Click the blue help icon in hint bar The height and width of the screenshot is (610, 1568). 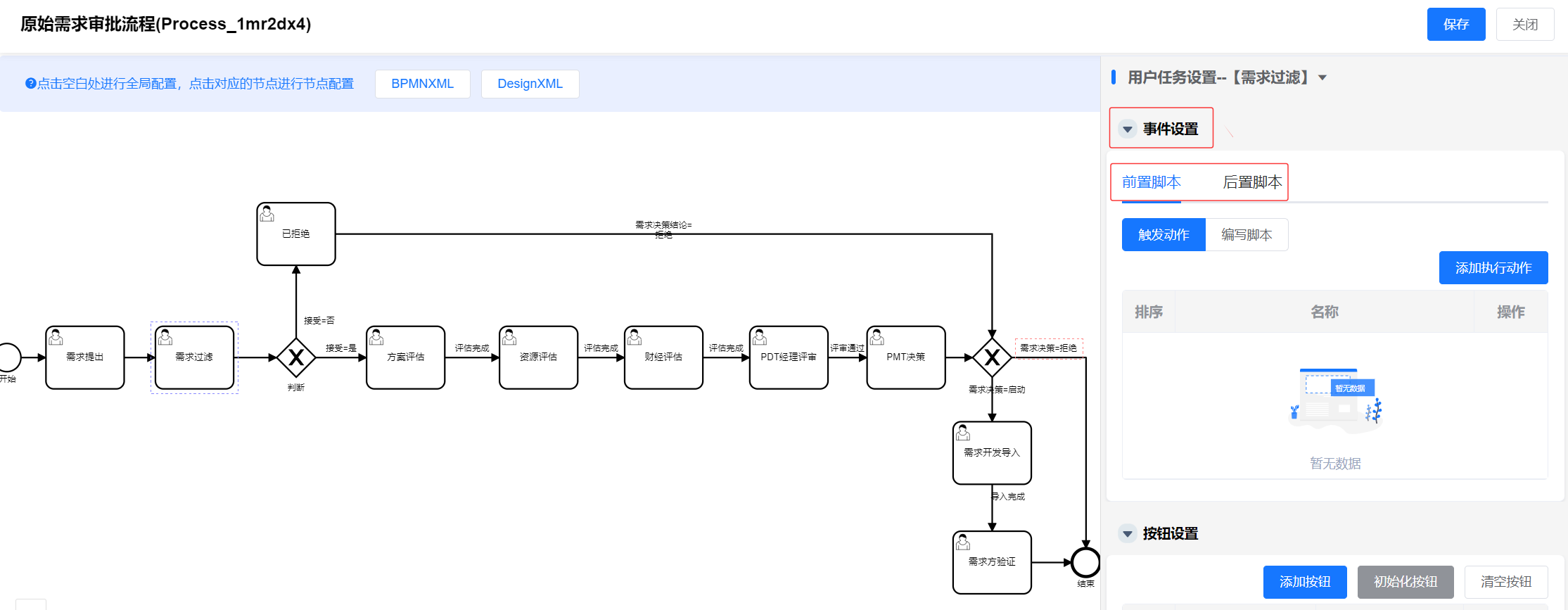[30, 84]
